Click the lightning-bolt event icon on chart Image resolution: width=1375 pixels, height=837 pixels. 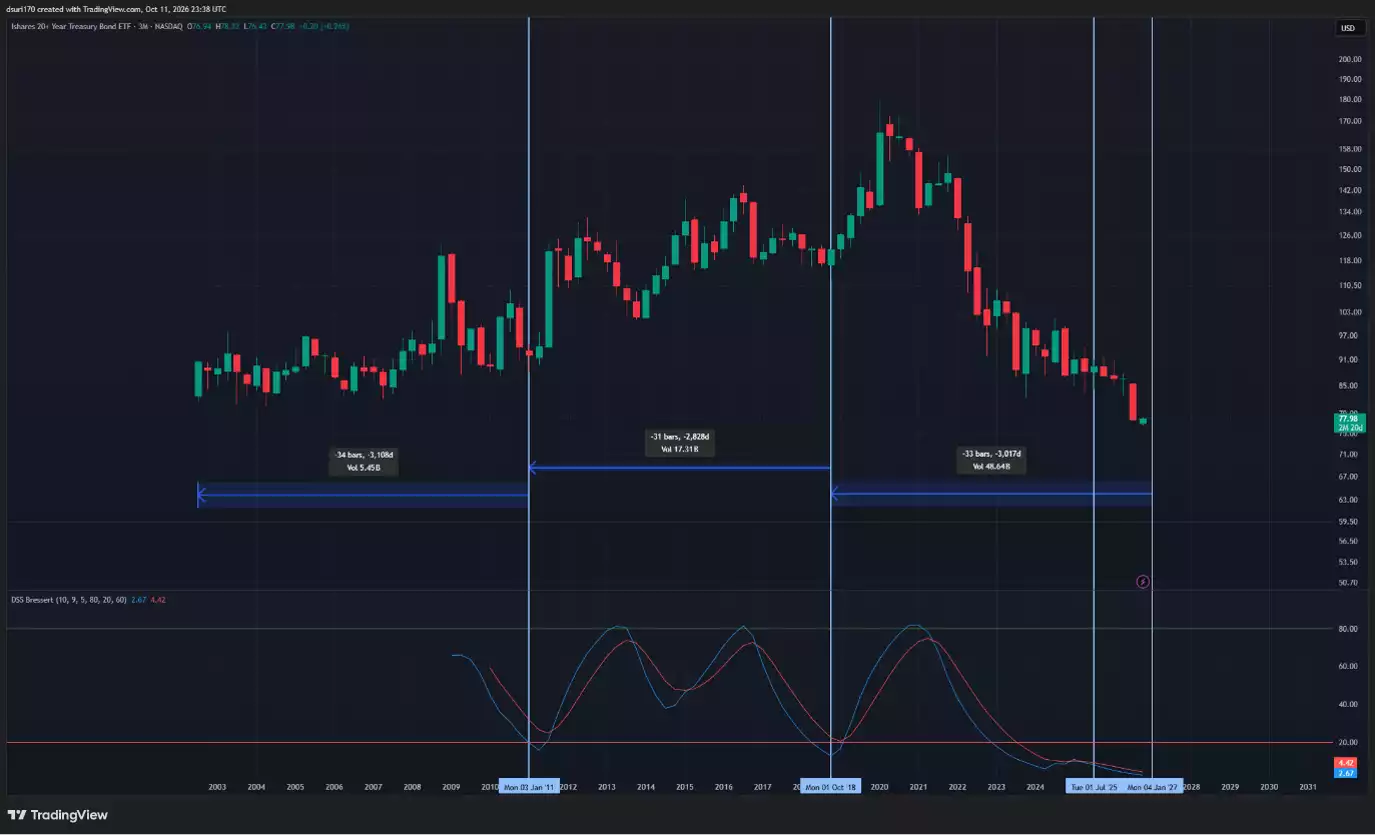click(x=1144, y=581)
